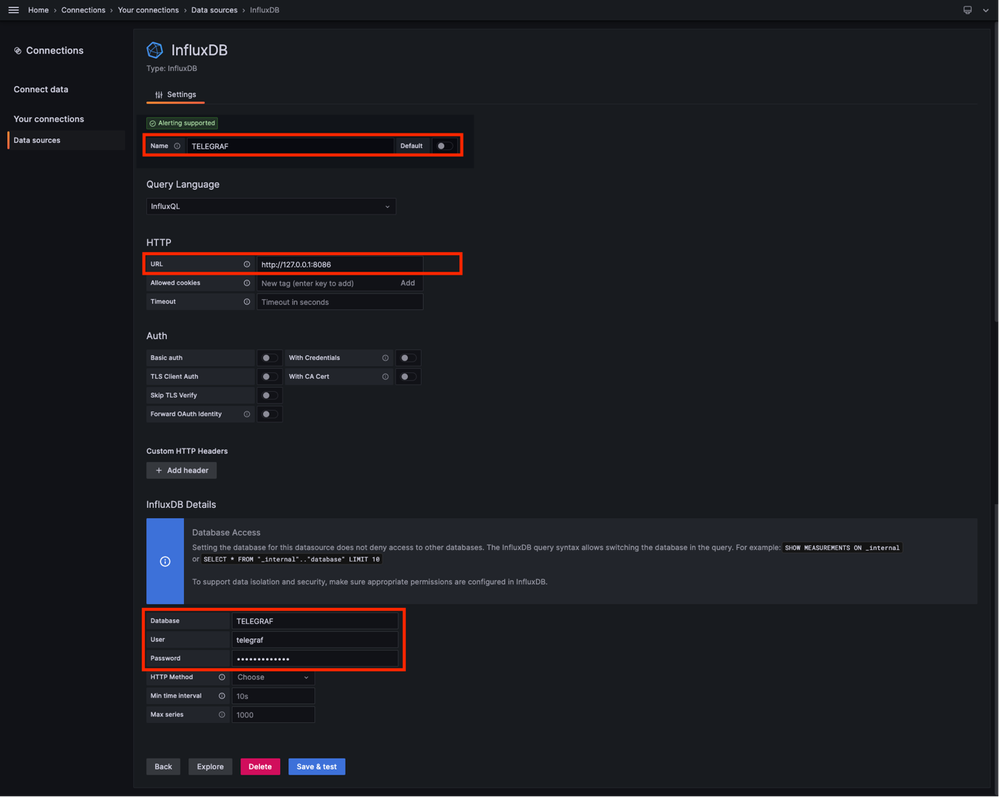Click info icon next to Timeout

point(247,302)
